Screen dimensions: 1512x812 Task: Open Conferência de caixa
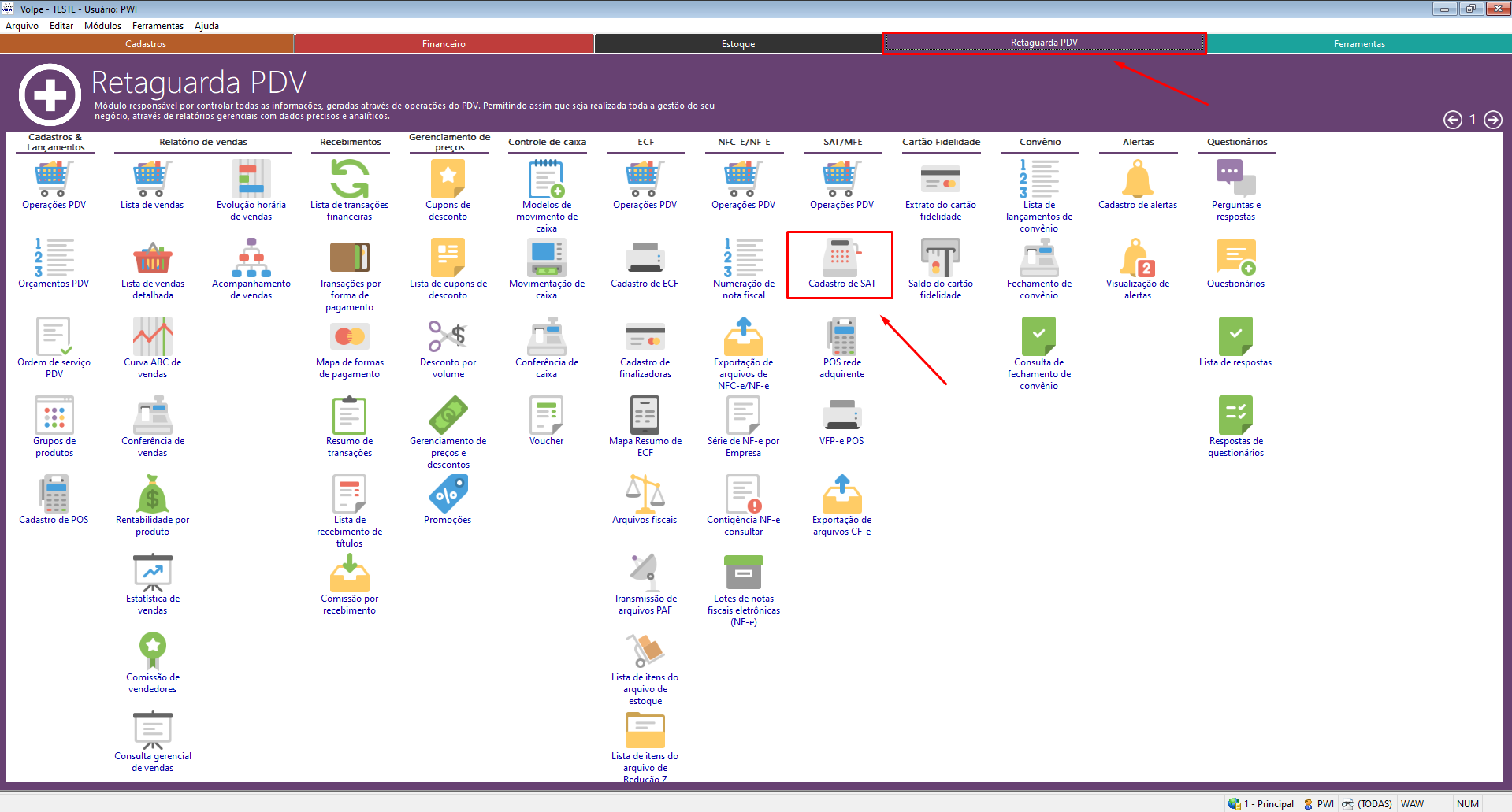[x=547, y=348]
